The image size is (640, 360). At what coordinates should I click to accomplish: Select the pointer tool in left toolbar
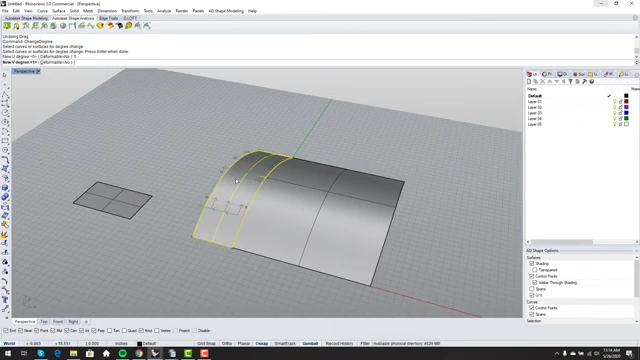[x=5, y=75]
